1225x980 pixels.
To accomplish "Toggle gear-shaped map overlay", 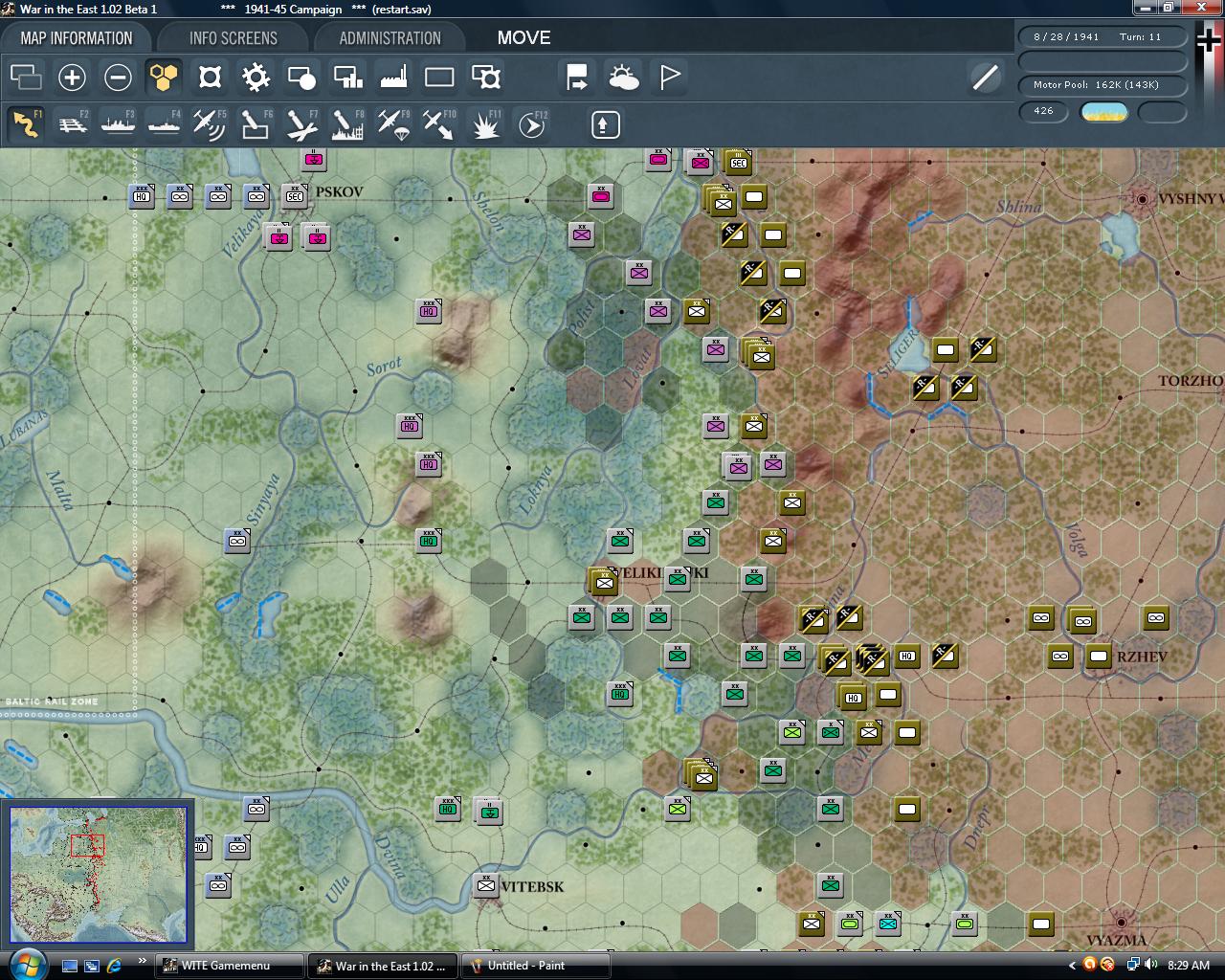I will coord(256,77).
